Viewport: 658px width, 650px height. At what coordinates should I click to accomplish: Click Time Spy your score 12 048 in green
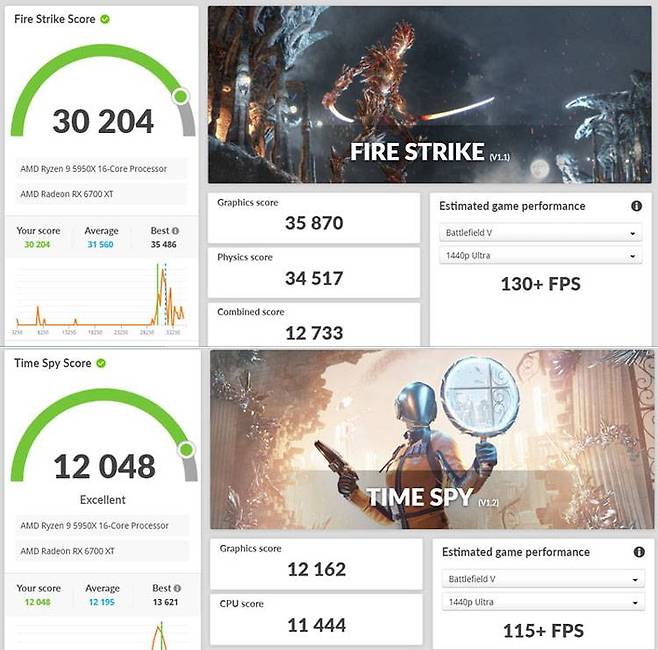tap(37, 602)
